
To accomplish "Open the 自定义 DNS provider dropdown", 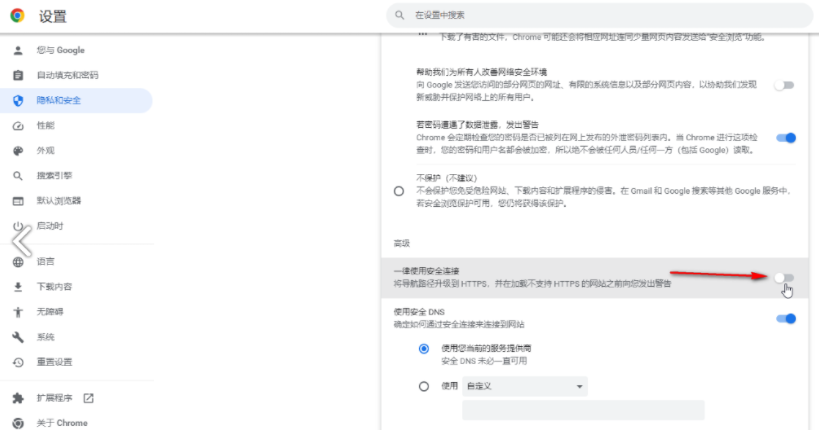I will pyautogui.click(x=525, y=386).
